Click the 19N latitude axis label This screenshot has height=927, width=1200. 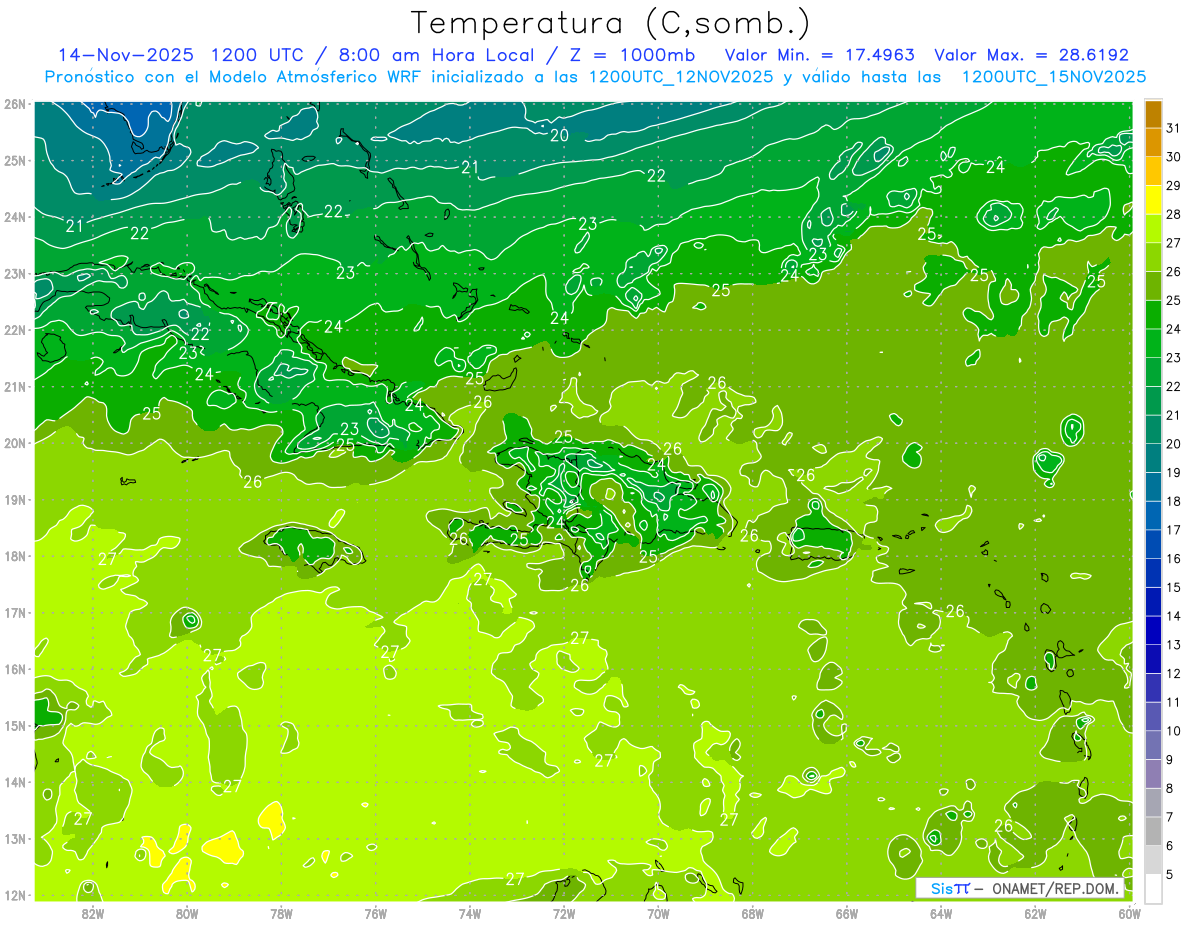15,499
